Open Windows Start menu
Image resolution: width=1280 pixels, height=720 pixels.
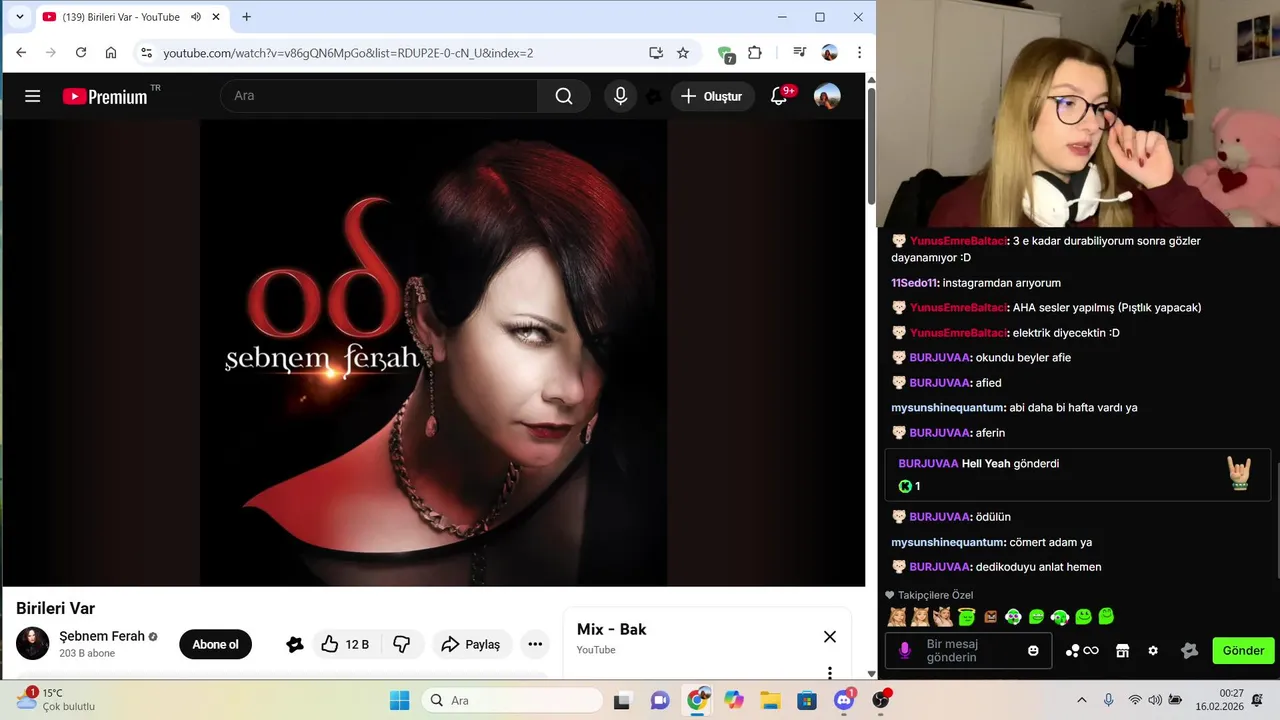coord(399,700)
